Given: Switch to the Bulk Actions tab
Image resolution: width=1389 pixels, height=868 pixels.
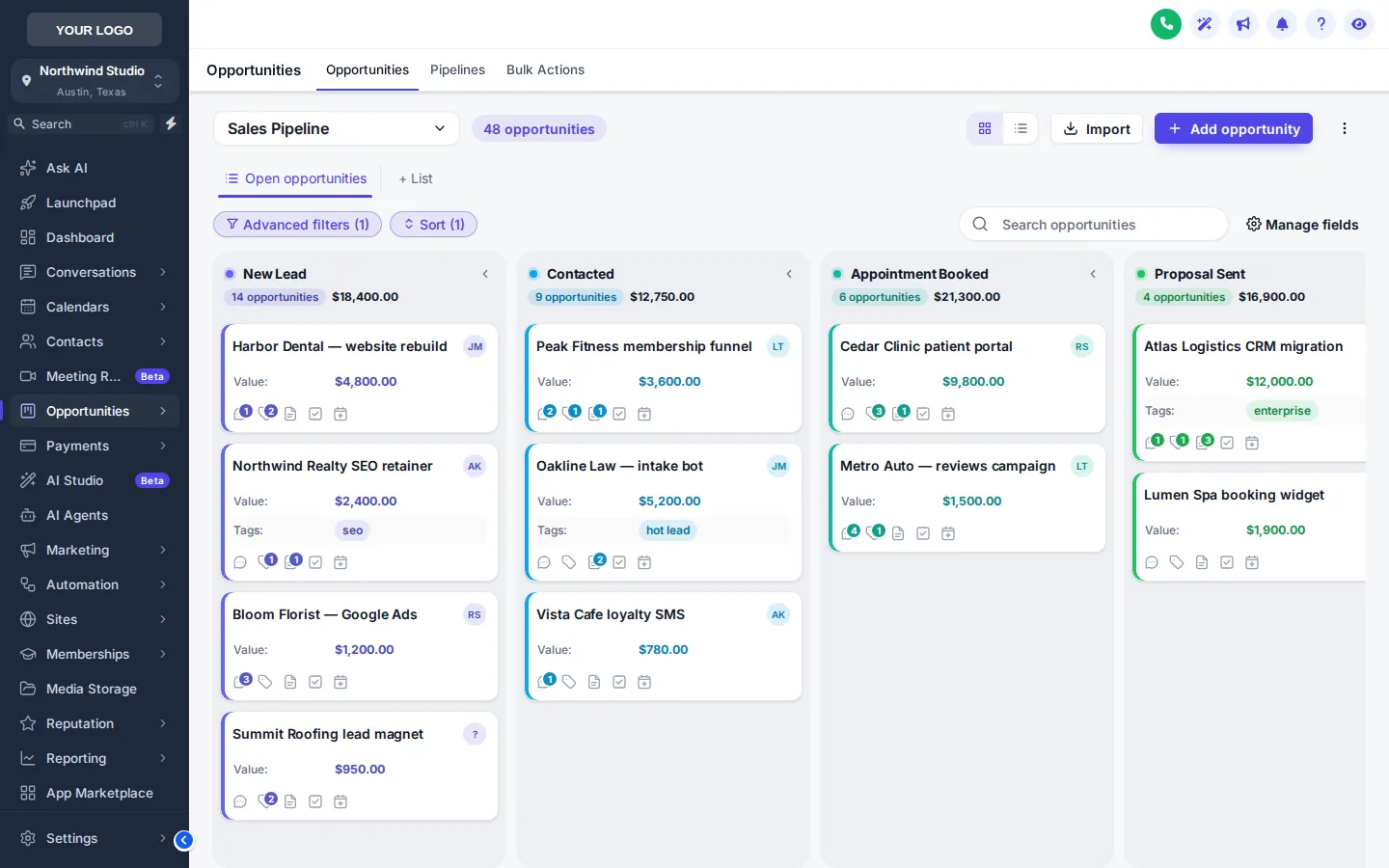Looking at the screenshot, I should (545, 69).
